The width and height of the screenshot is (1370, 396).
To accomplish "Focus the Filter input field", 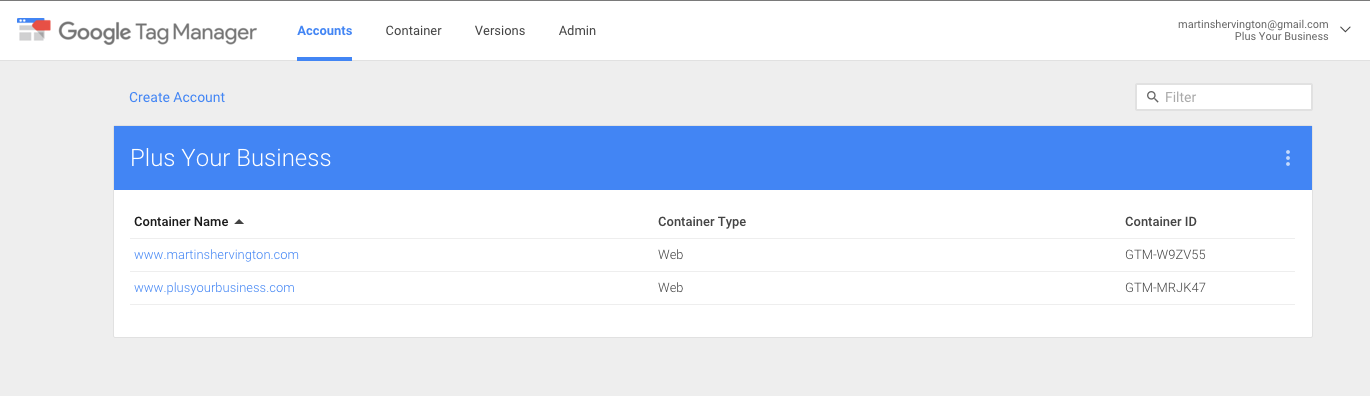I will coord(1224,97).
